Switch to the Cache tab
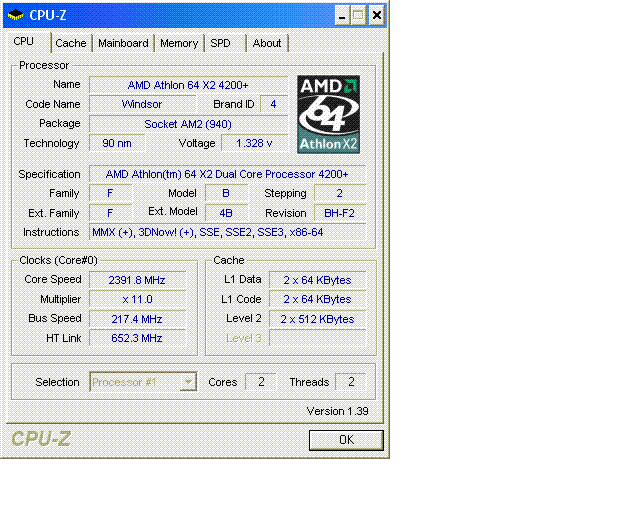The image size is (640, 512). coord(71,43)
